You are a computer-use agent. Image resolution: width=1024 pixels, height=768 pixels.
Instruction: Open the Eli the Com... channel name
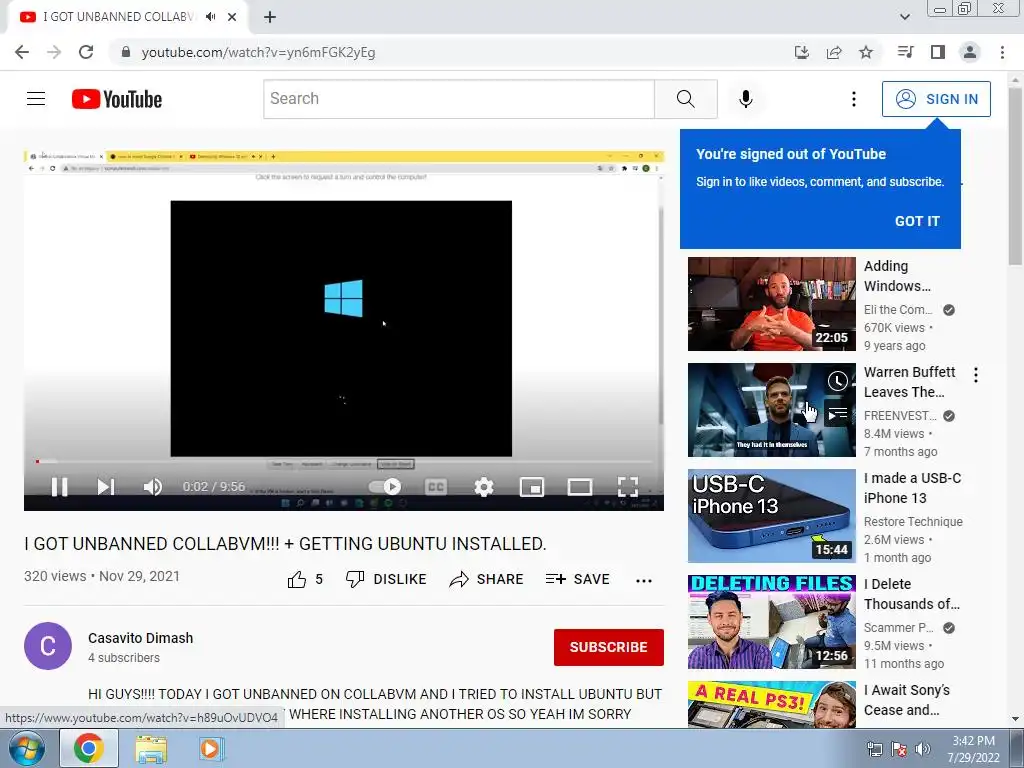click(x=897, y=310)
